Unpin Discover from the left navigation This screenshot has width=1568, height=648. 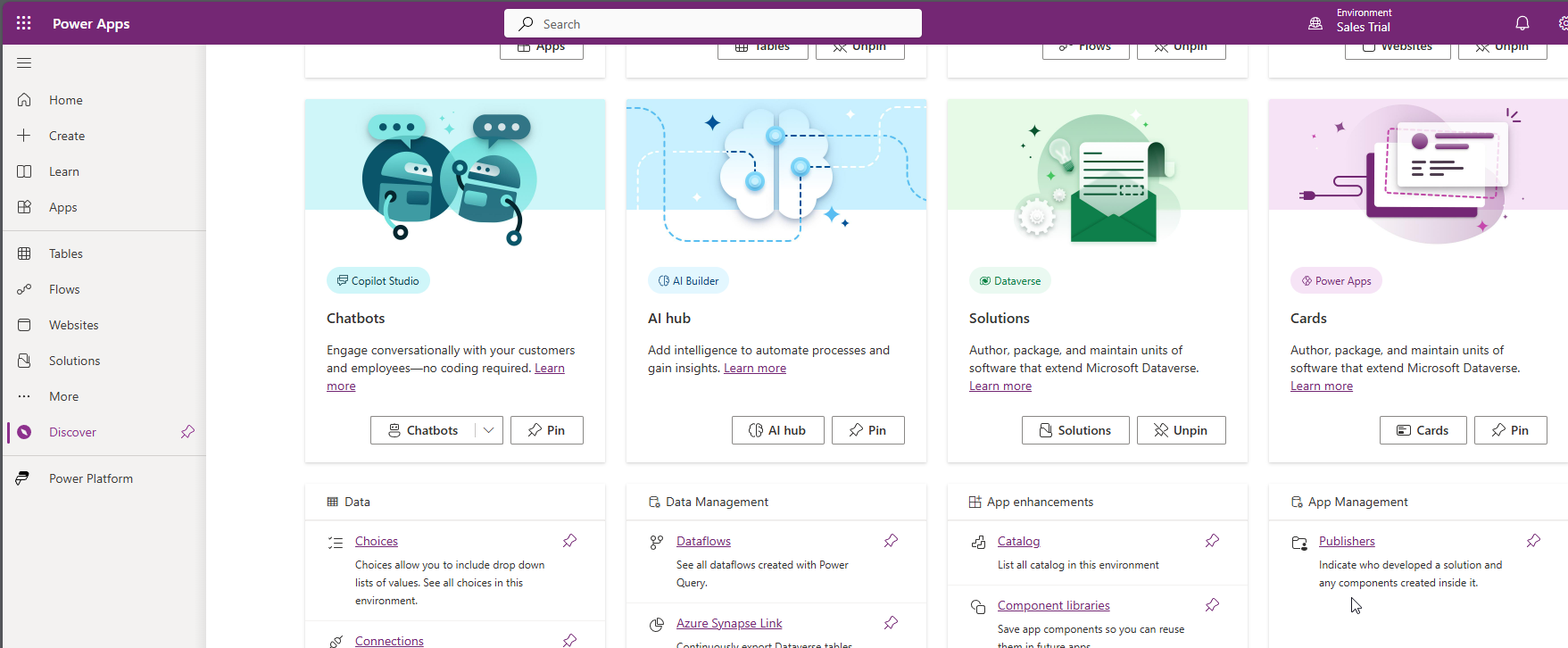tap(187, 432)
